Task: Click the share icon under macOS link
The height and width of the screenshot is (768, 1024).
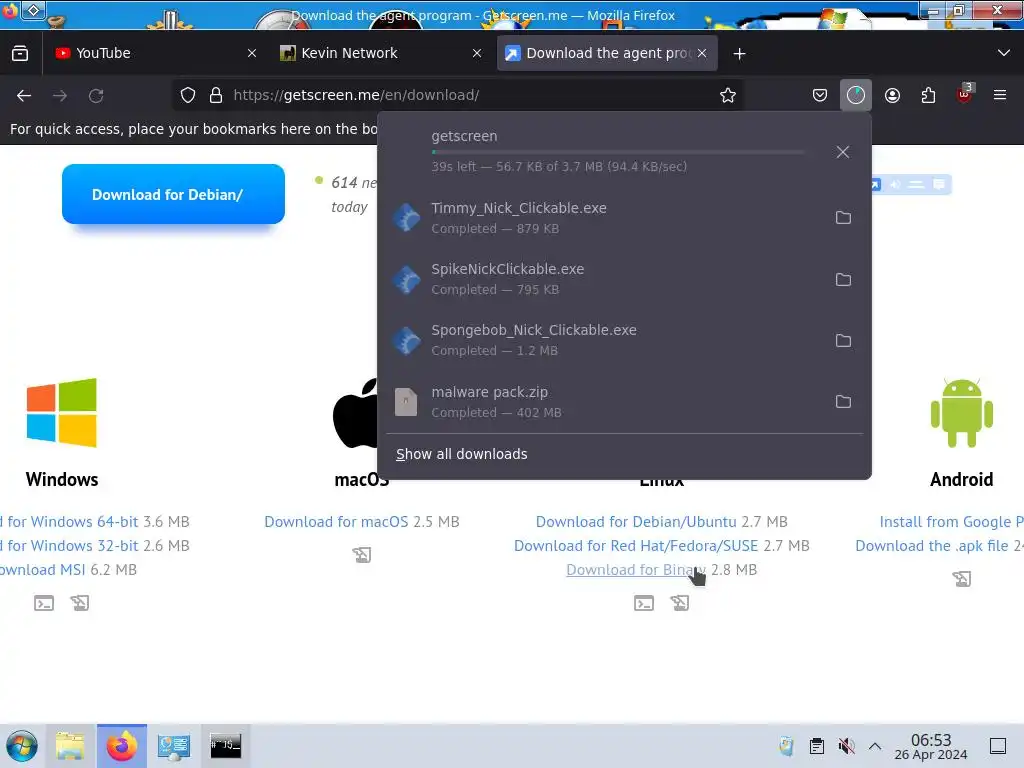Action: [x=362, y=555]
